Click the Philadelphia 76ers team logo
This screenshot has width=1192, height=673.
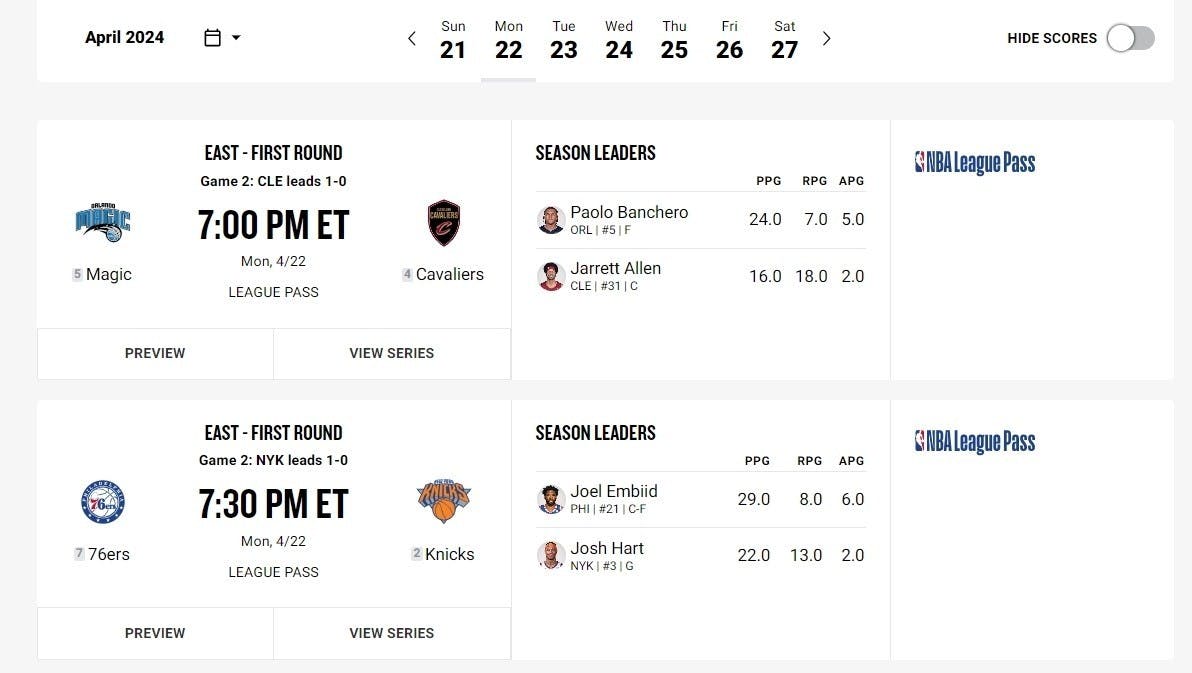[103, 502]
